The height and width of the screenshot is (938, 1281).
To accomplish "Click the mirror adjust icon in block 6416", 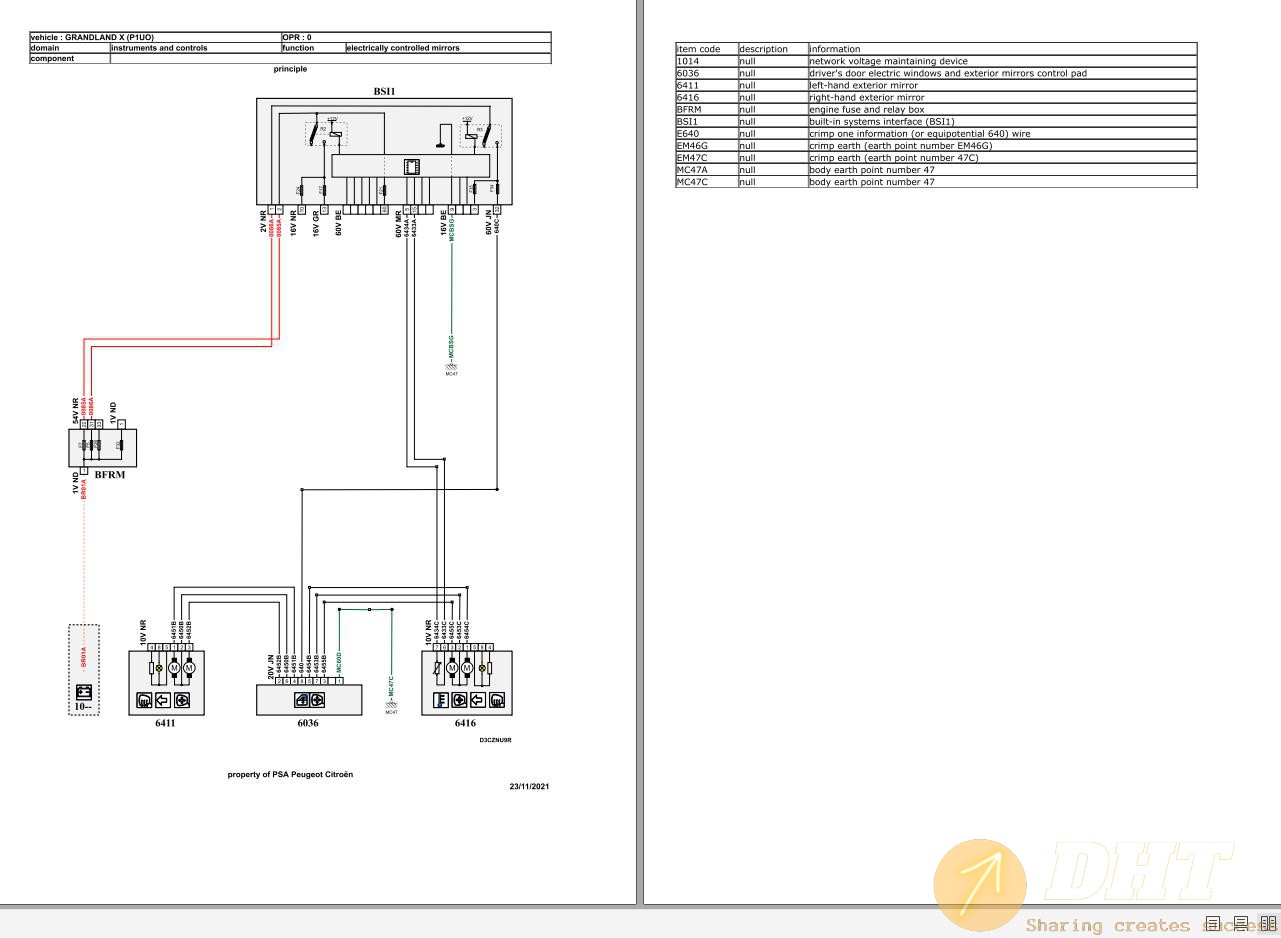I will coord(459,700).
